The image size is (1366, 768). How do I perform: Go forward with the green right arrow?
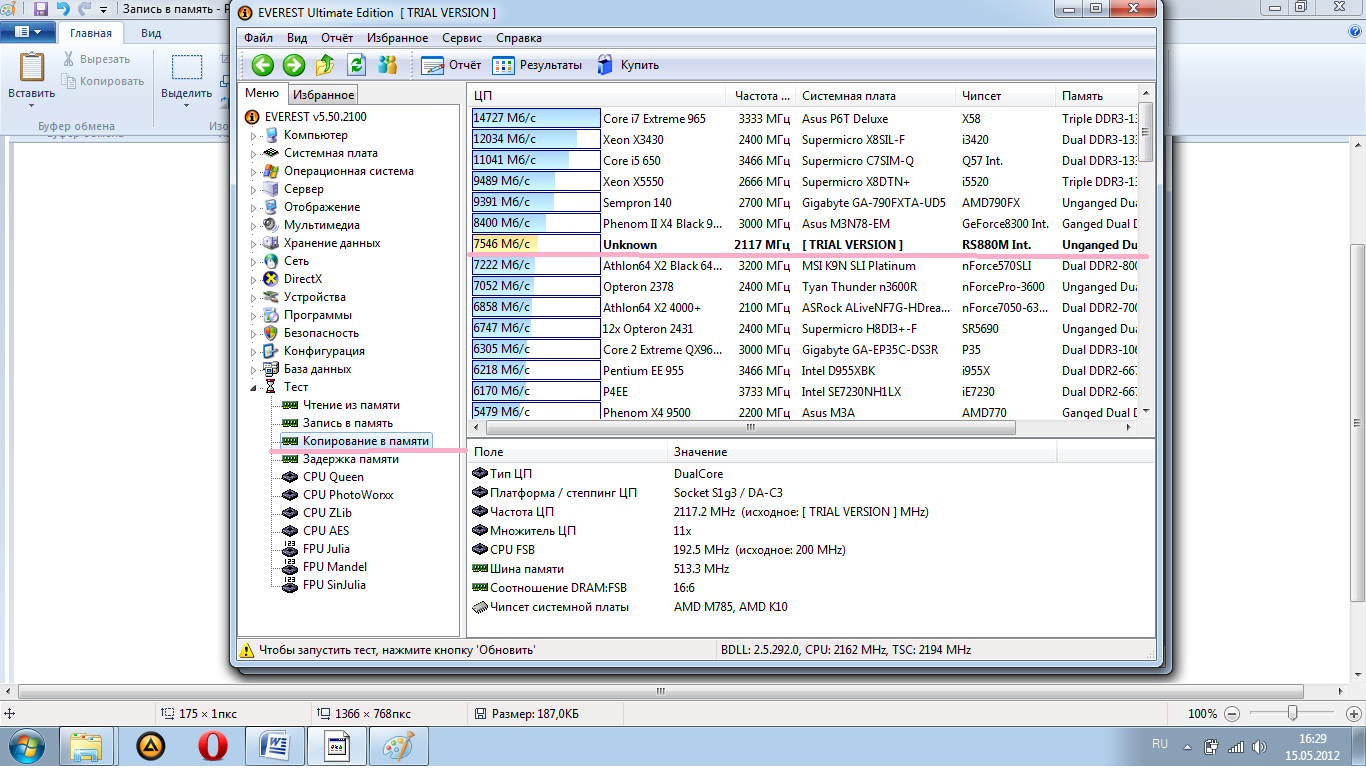point(294,65)
